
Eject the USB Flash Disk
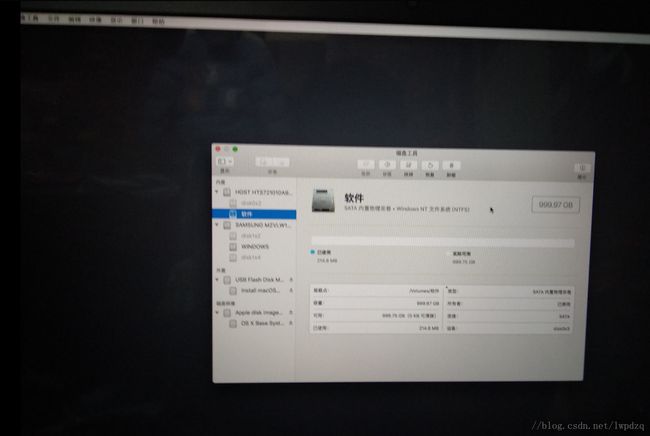291,280
